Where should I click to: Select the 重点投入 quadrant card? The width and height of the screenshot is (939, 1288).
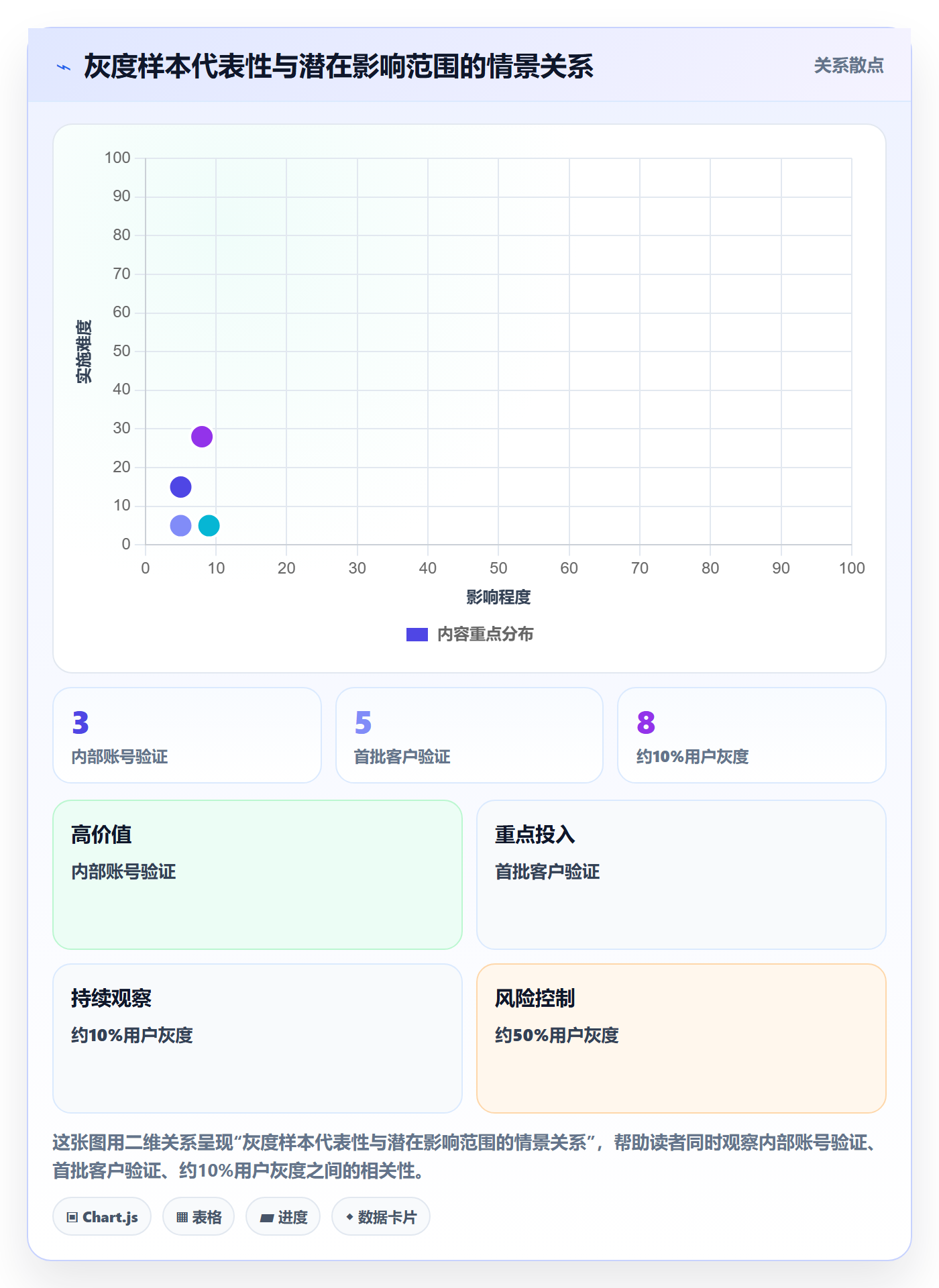click(x=681, y=875)
